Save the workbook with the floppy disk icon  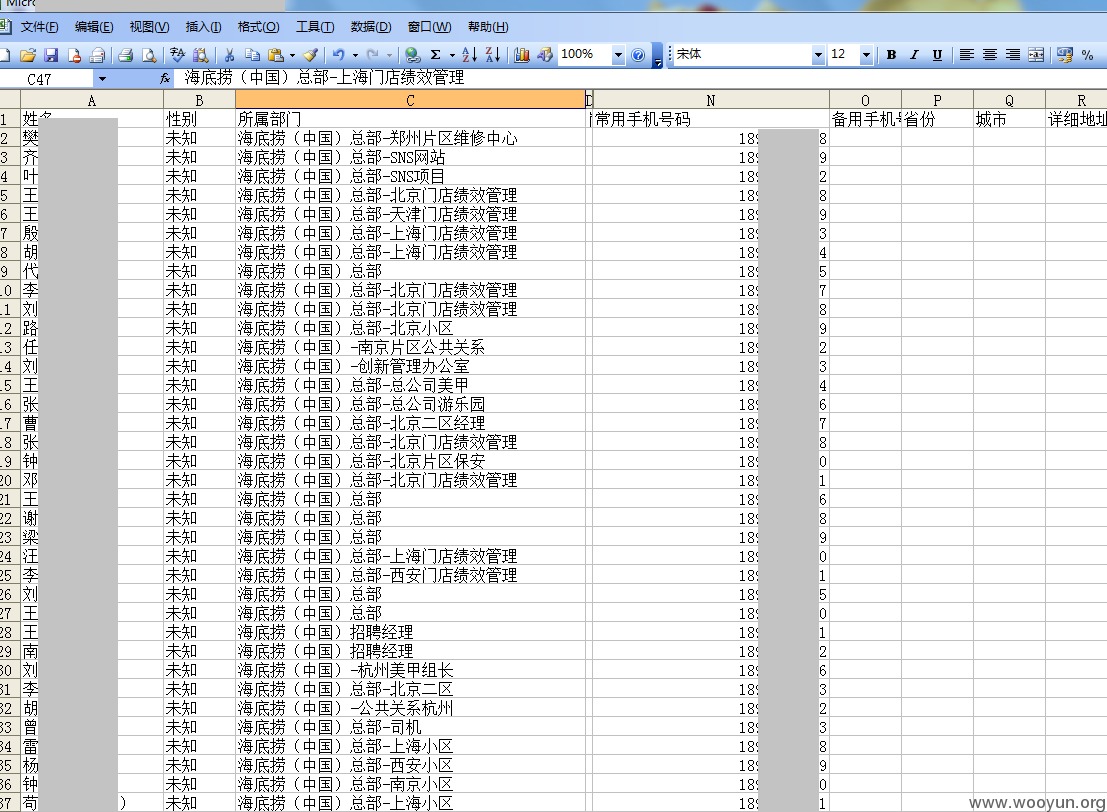pos(51,54)
